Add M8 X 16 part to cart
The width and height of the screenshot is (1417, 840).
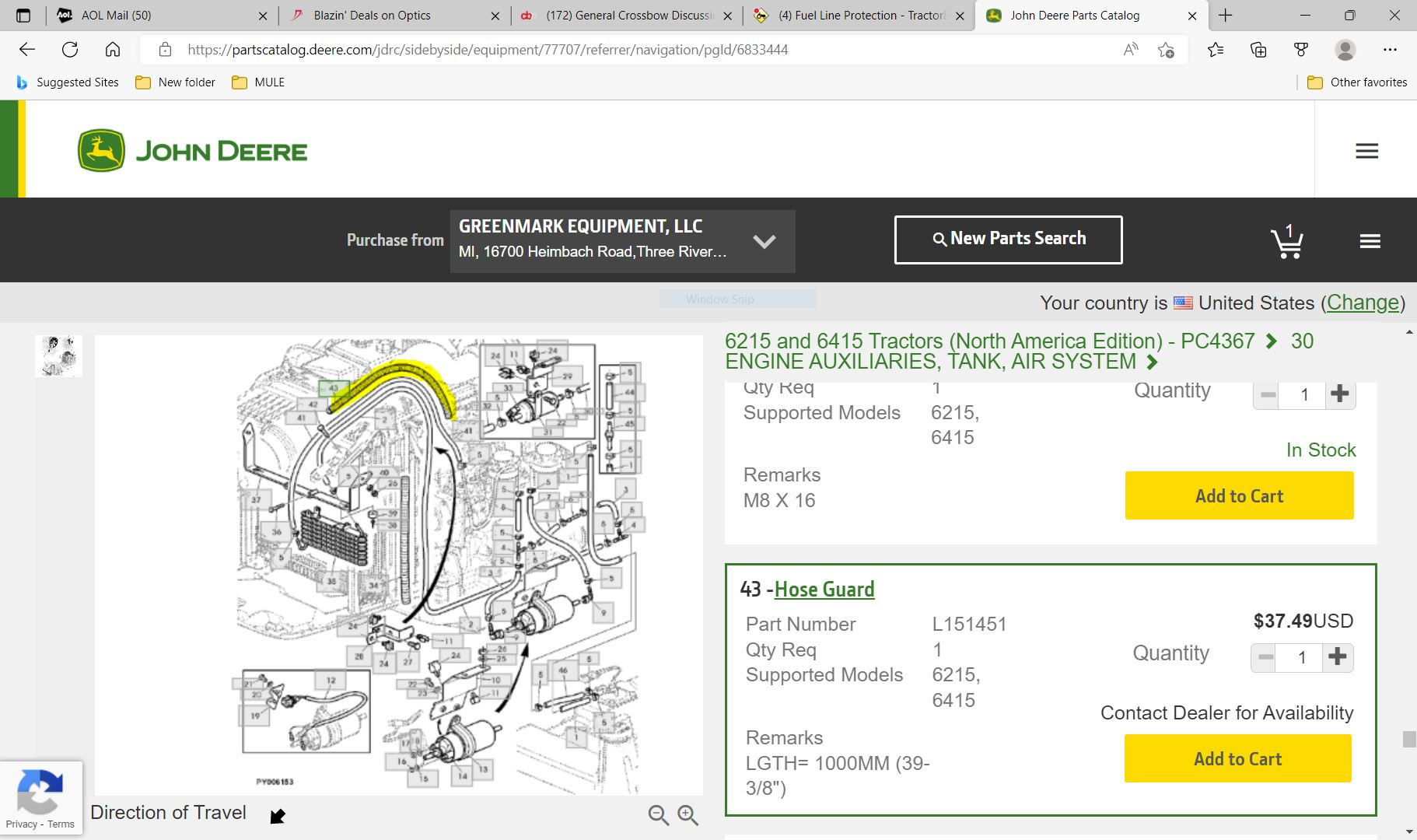click(1239, 495)
